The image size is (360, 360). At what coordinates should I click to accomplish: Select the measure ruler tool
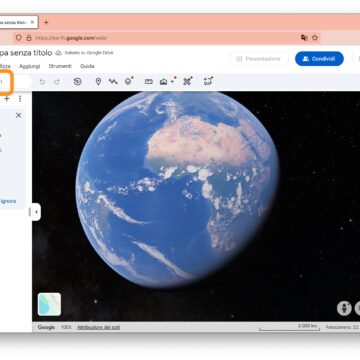(149, 81)
